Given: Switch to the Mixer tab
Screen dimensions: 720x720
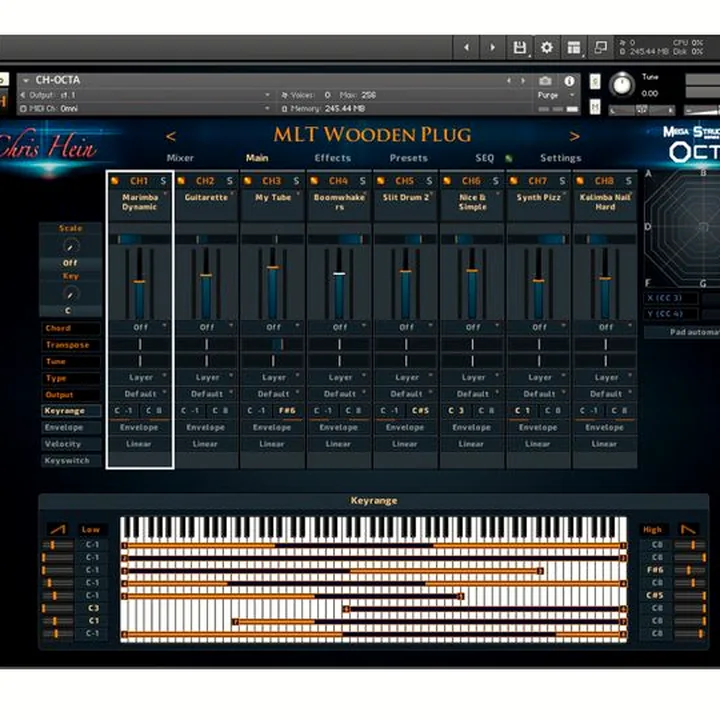Looking at the screenshot, I should (x=180, y=158).
